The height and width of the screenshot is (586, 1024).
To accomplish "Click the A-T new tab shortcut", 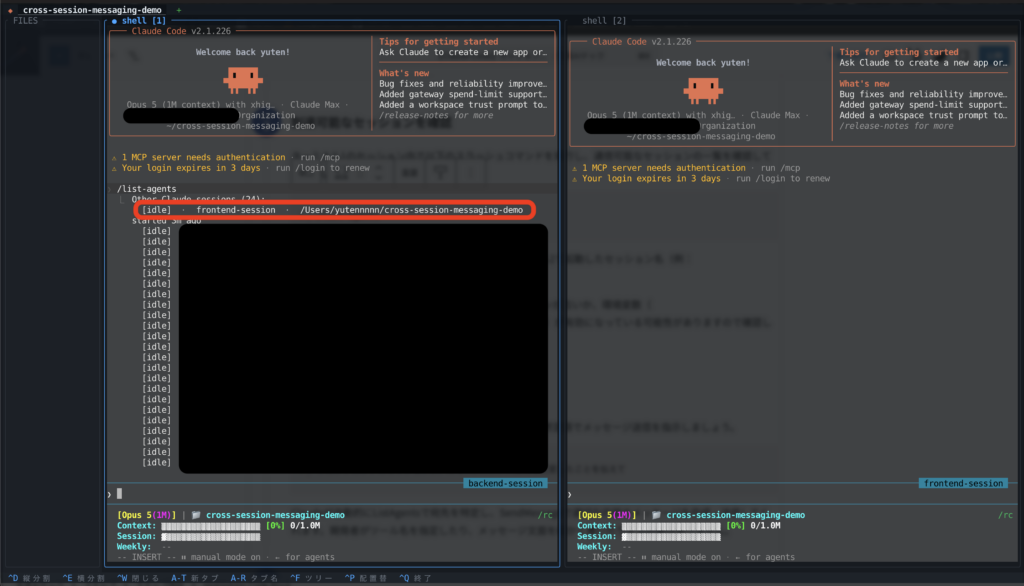I will tap(195, 578).
